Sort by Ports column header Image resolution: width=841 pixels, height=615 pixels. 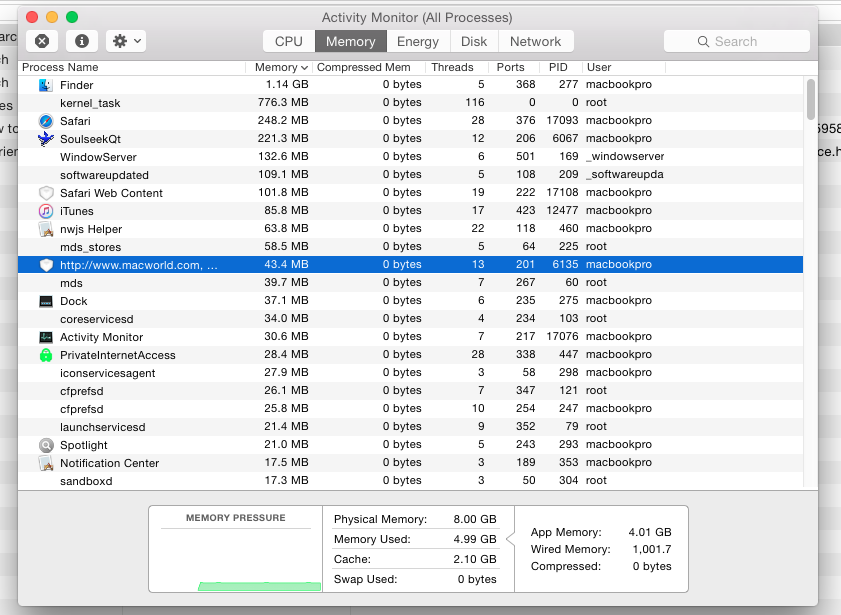click(x=513, y=67)
